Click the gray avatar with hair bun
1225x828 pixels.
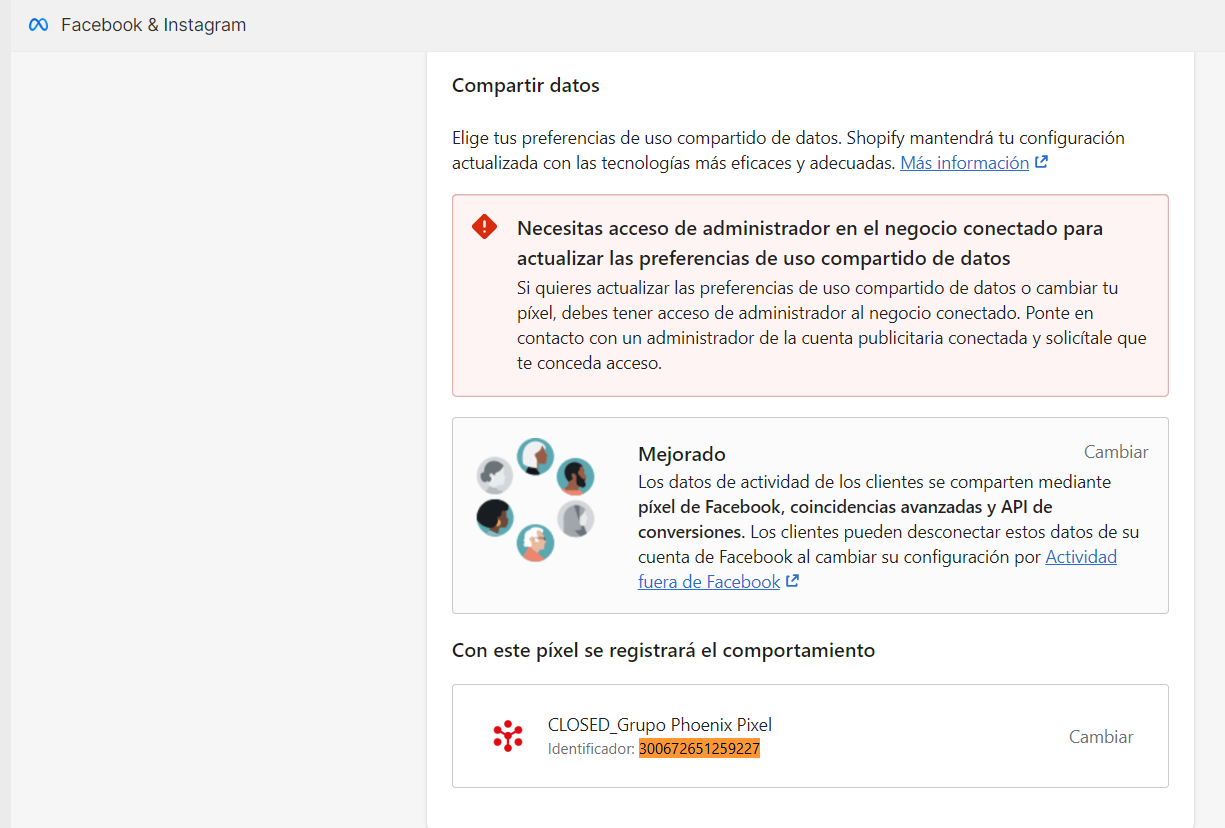(x=495, y=476)
